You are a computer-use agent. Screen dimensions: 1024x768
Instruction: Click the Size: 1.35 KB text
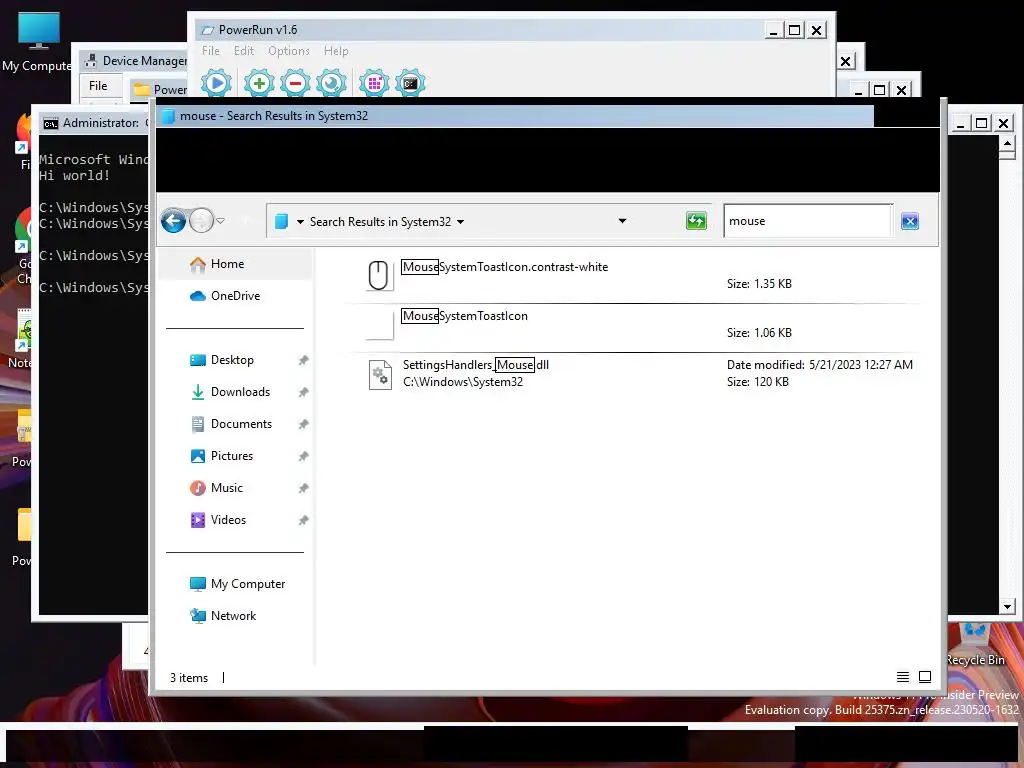point(759,284)
